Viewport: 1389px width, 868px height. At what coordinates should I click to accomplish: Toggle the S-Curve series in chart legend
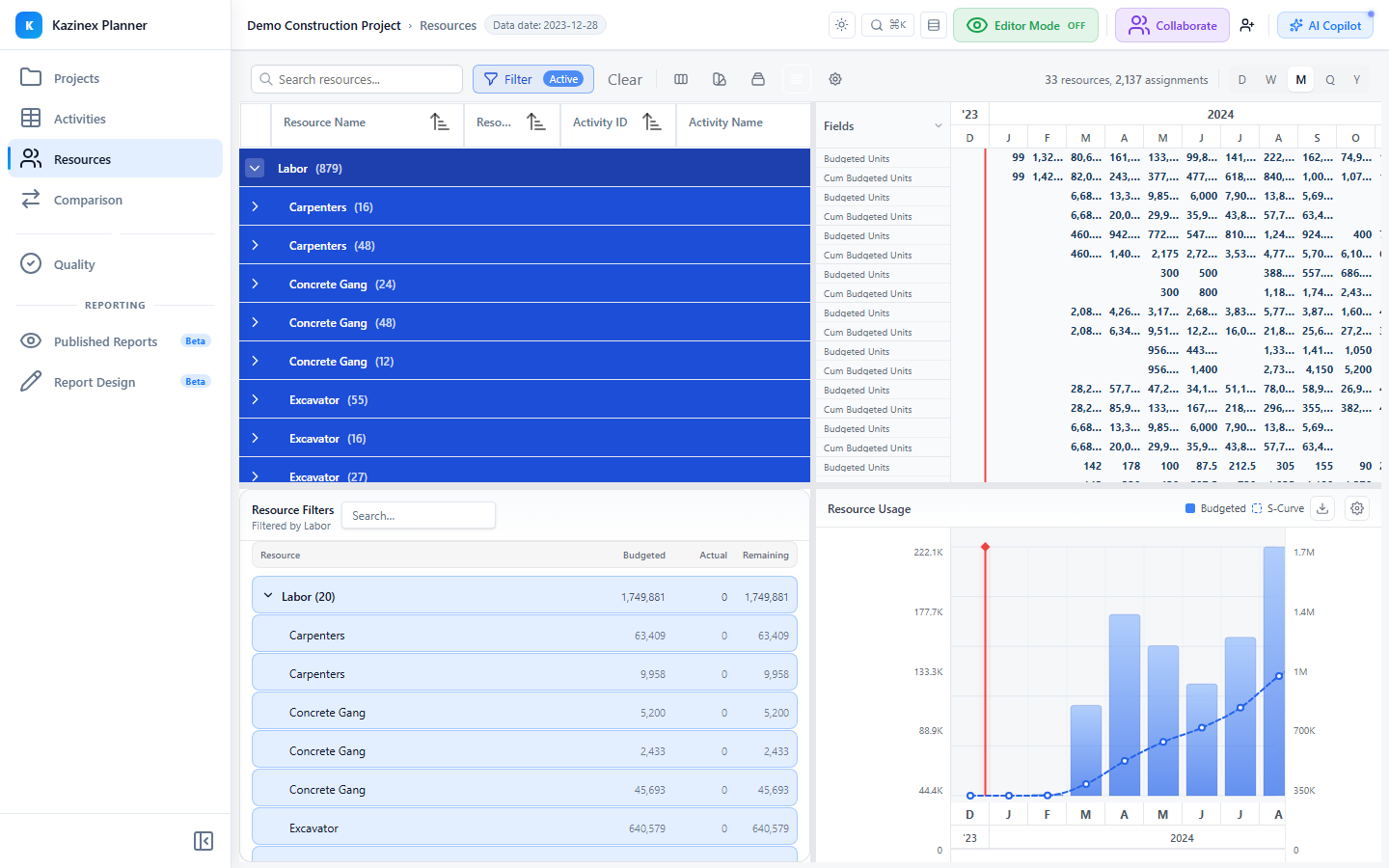pyautogui.click(x=1278, y=508)
